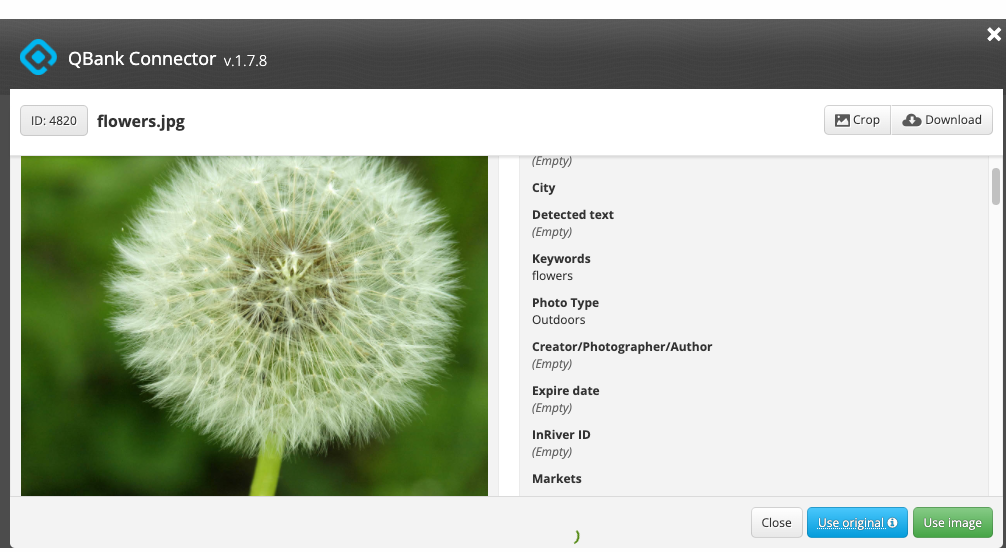Viewport: 1006px width, 552px height.
Task: Click the InRiver ID label
Action: coord(561,435)
